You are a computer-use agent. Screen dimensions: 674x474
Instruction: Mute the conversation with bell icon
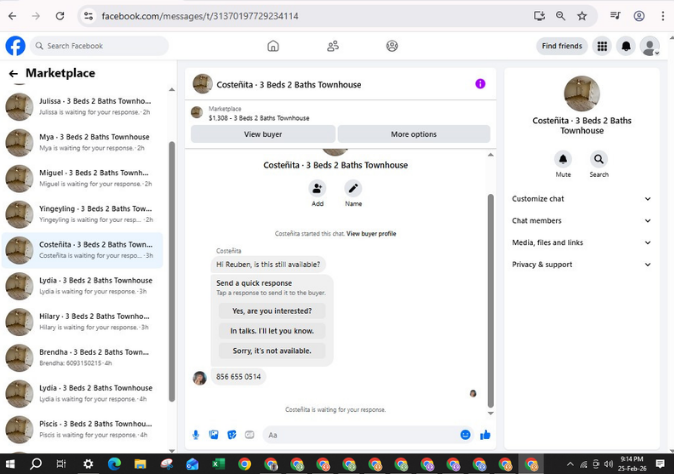pyautogui.click(x=563, y=159)
